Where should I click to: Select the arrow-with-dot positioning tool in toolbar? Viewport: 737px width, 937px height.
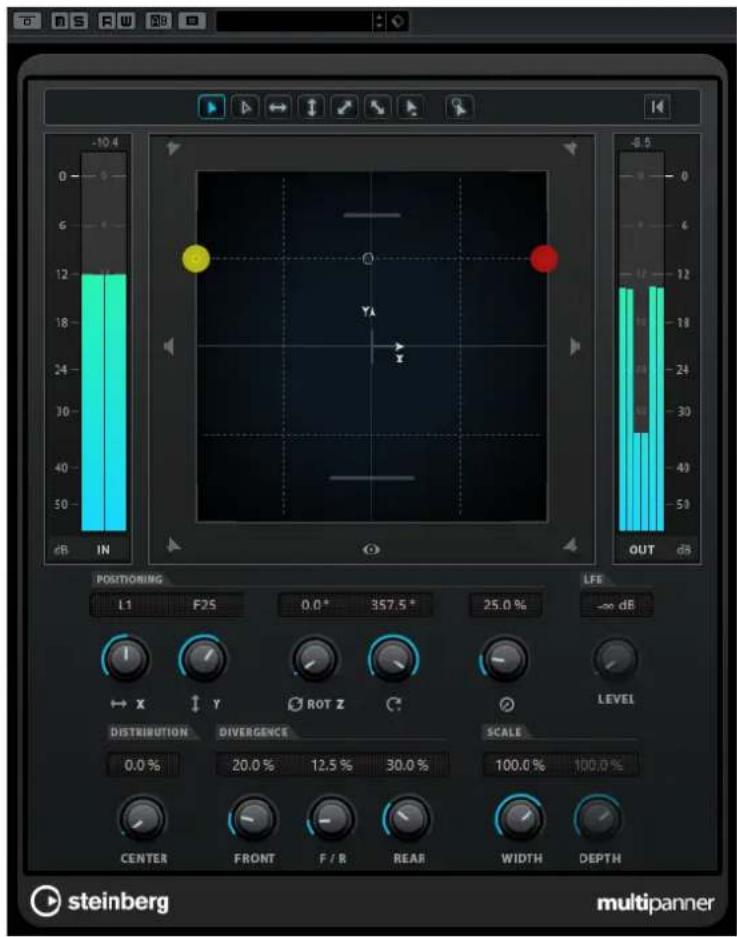411,108
